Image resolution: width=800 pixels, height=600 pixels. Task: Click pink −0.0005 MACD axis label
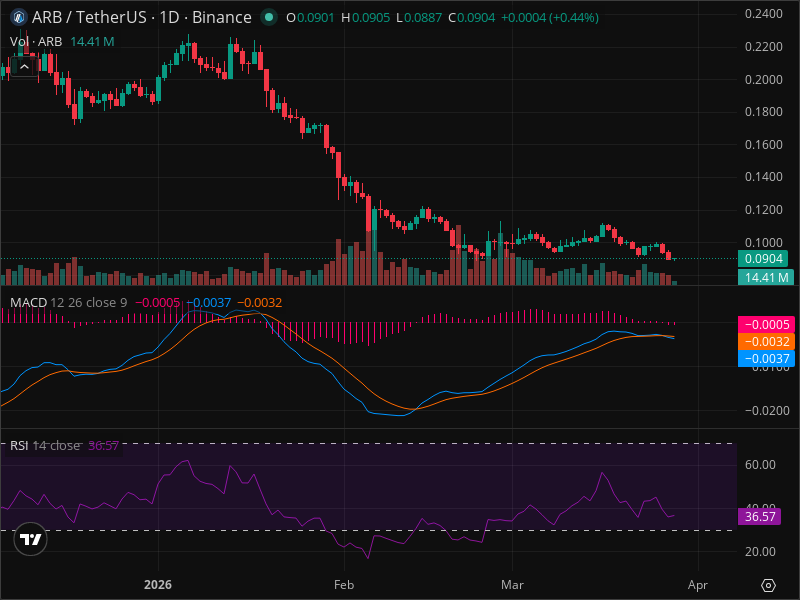click(x=766, y=324)
